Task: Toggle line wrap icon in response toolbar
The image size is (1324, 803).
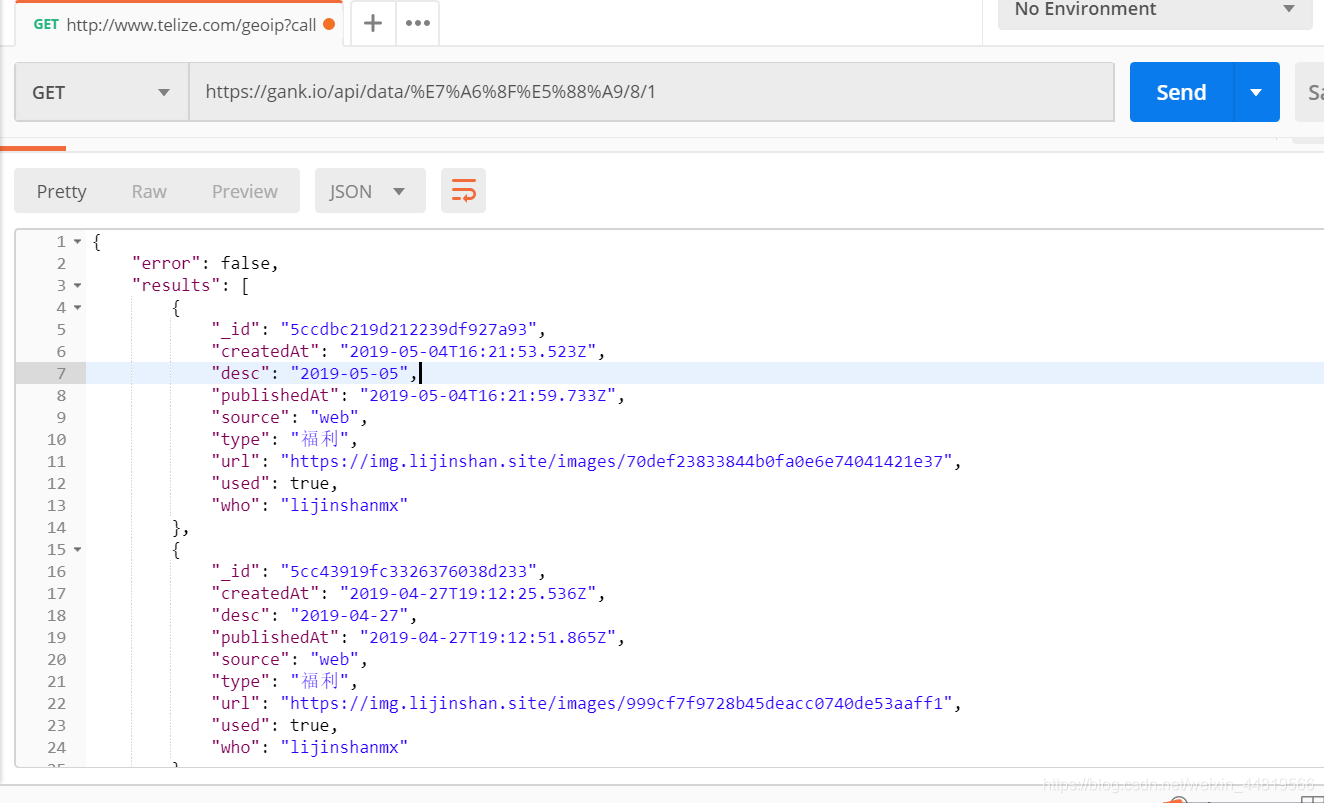Action: [463, 191]
